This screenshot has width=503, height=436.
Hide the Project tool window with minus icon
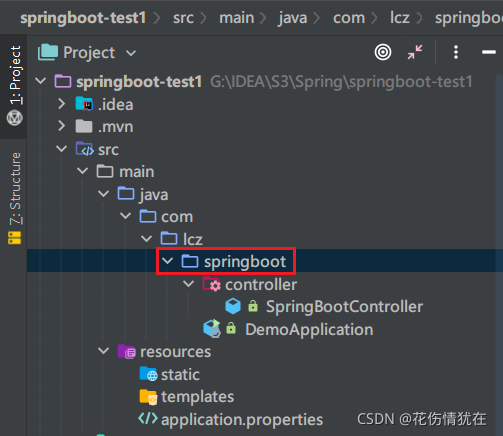click(488, 52)
